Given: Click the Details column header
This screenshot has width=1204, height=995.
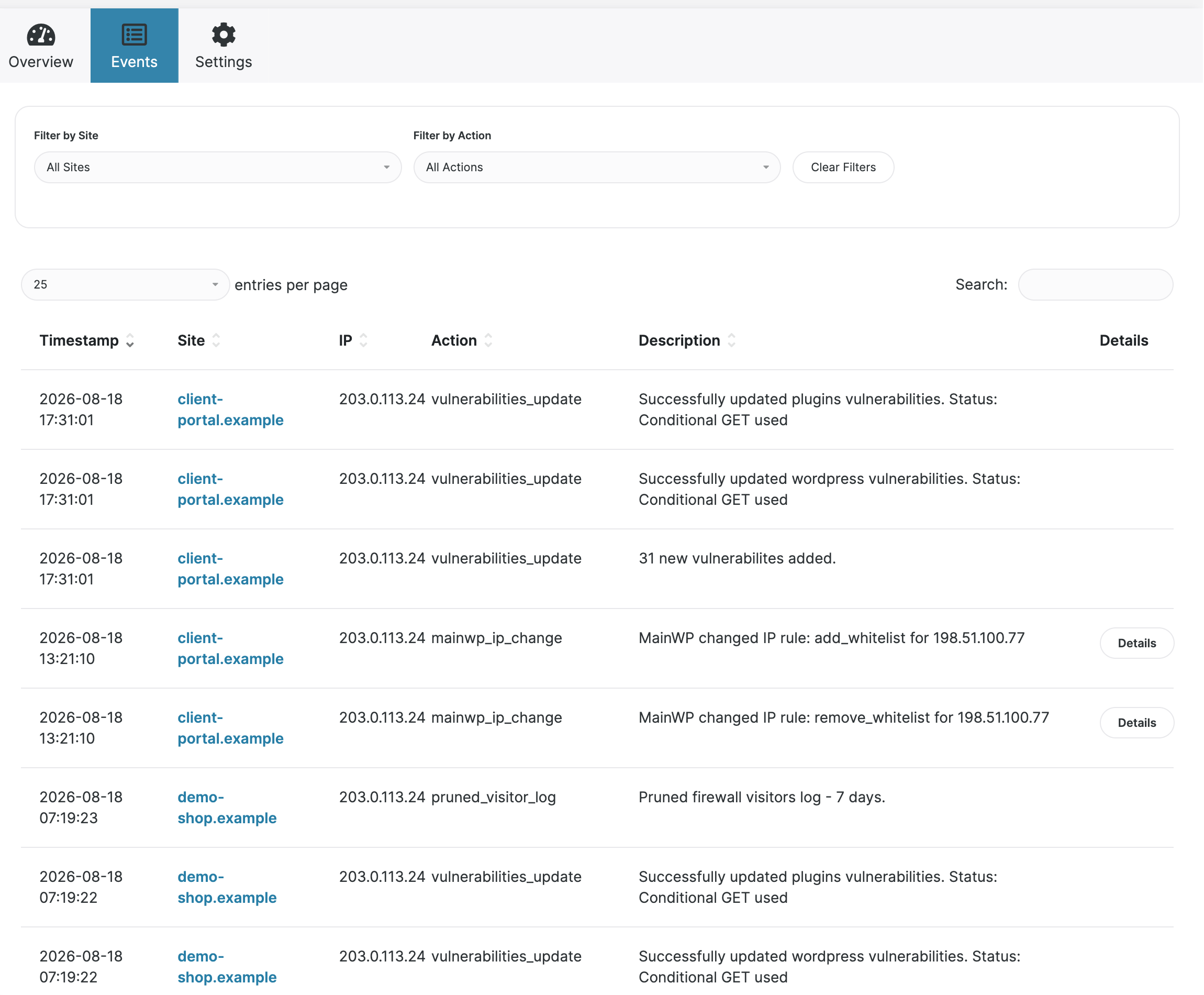Looking at the screenshot, I should pos(1124,340).
